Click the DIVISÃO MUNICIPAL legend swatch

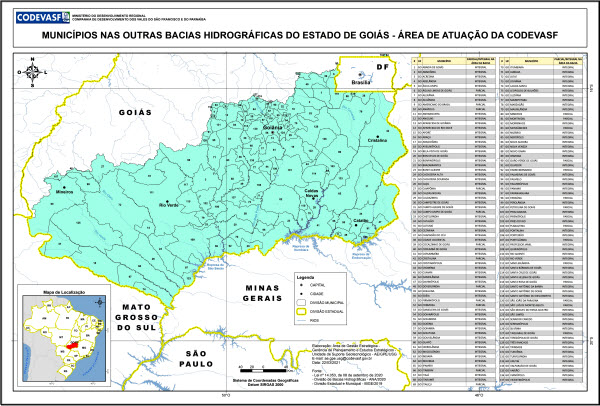(x=301, y=303)
